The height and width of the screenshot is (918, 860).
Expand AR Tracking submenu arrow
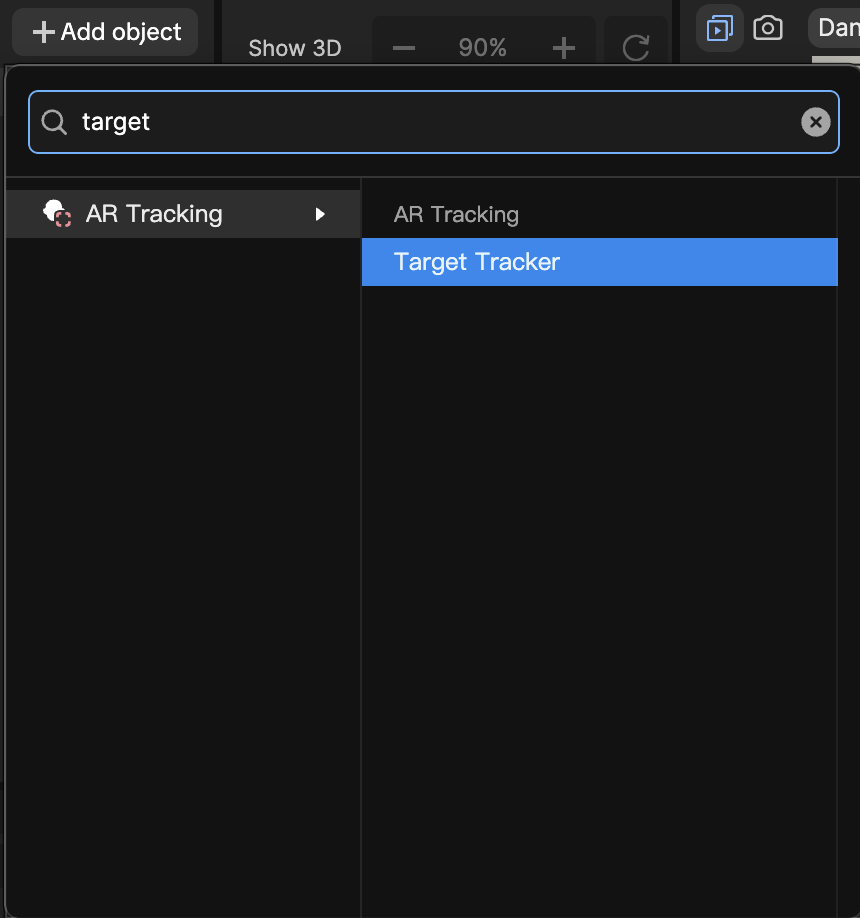click(320, 214)
